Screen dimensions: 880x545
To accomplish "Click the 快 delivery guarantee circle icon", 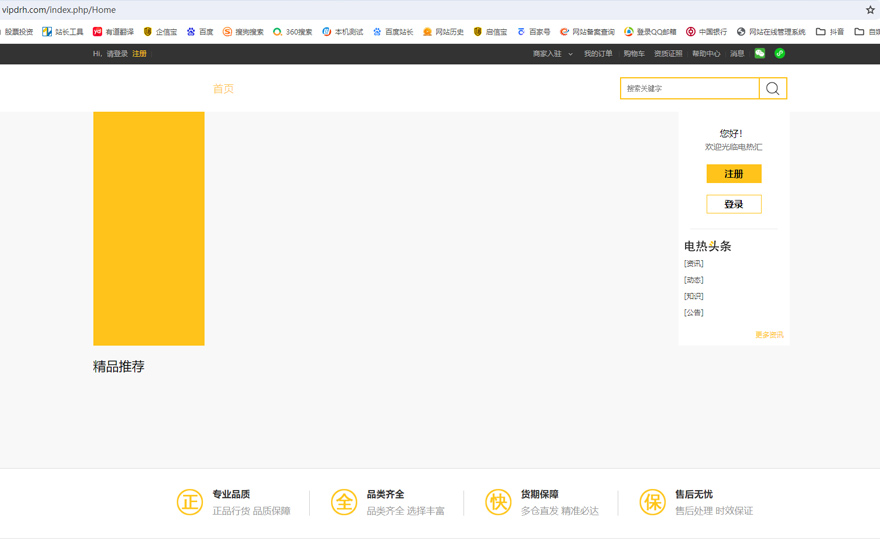I will [x=498, y=502].
